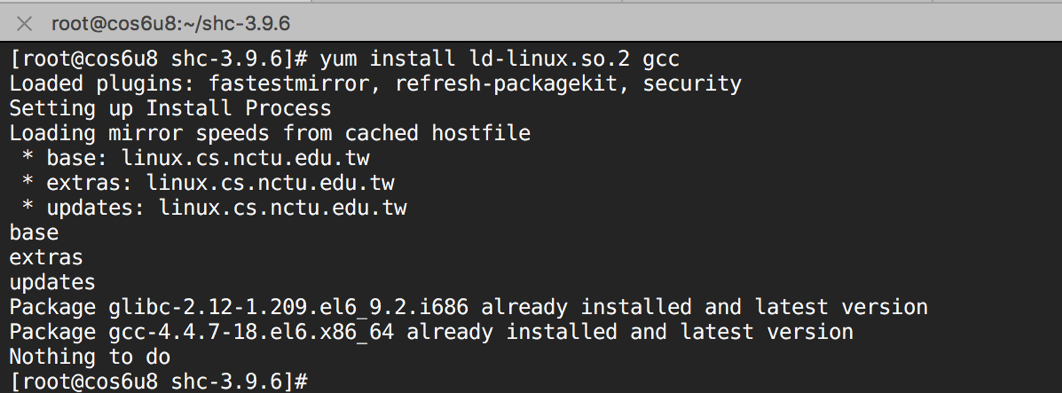The width and height of the screenshot is (1062, 393).
Task: Click the Setting up Install Process line
Action: [170, 108]
